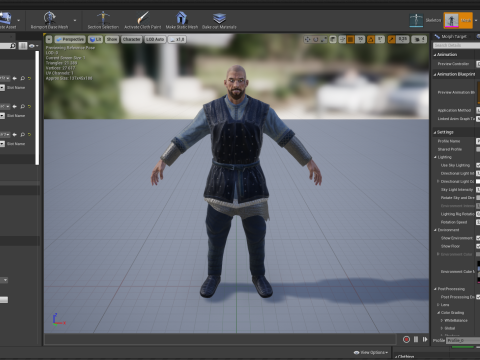Open the Reimport Base Mesh dropdown arrow
Screen dimensions: 480x360
coord(75,20)
